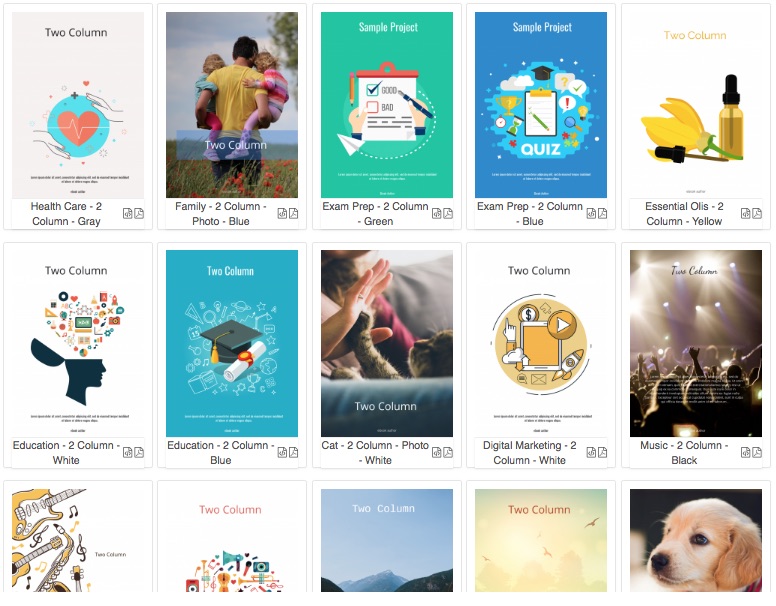The image size is (776, 606).
Task: Click PDF icon for Cat Photo White
Action: (448, 453)
